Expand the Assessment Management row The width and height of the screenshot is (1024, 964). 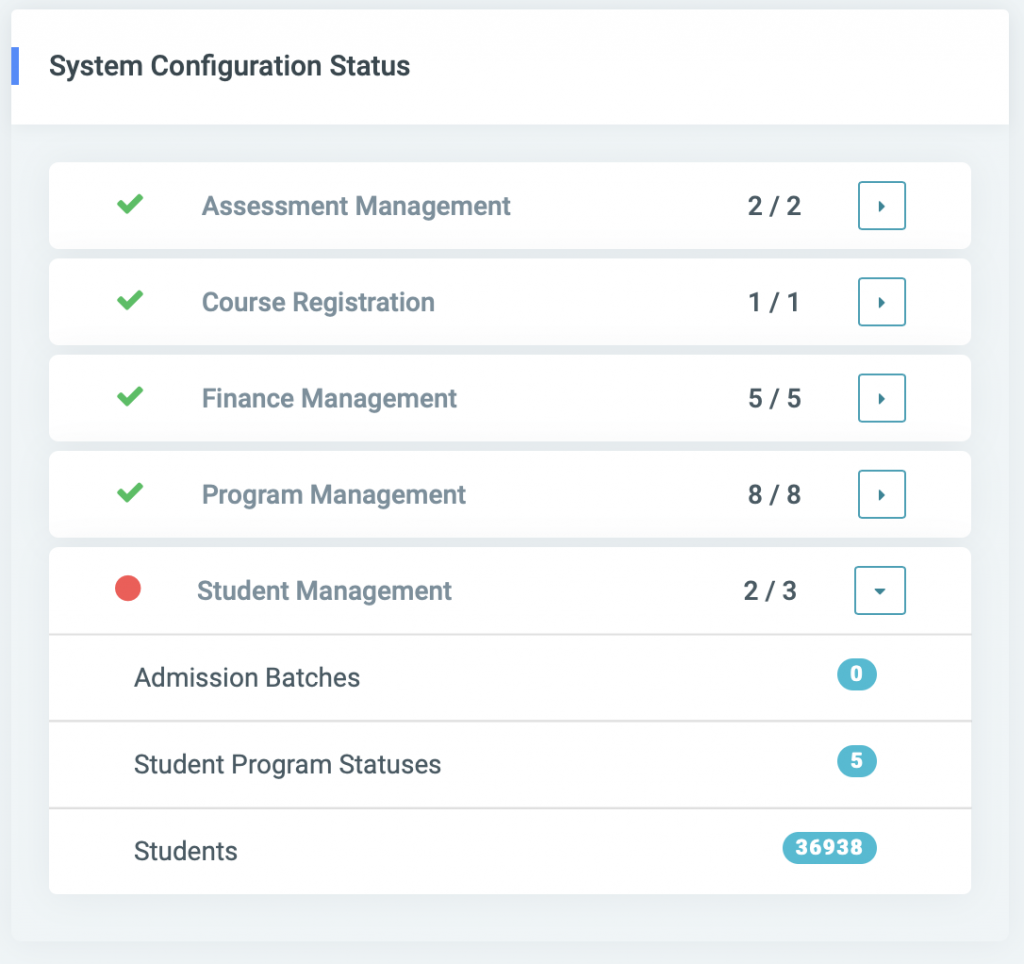[x=881, y=205]
